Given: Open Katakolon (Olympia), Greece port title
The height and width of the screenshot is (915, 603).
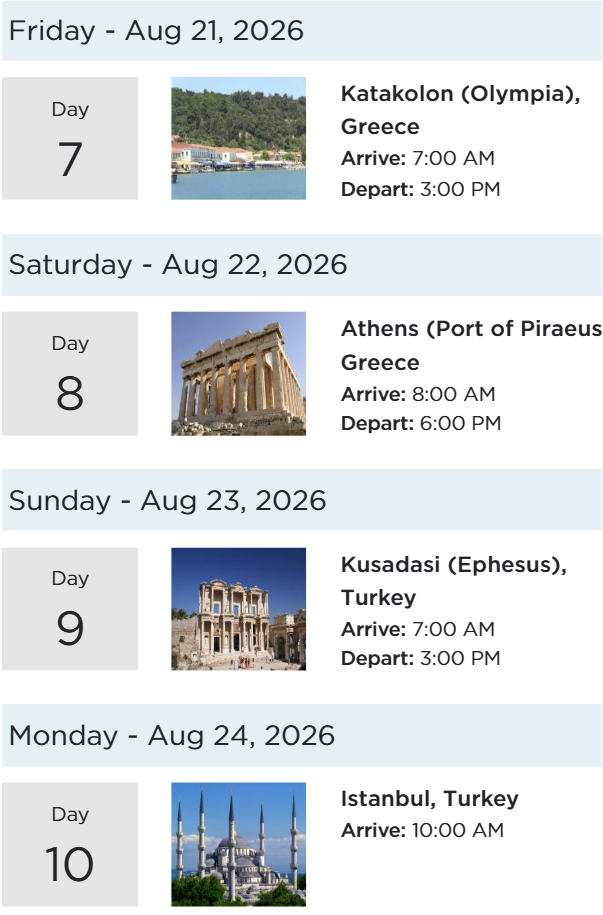Looking at the screenshot, I should click(460, 110).
